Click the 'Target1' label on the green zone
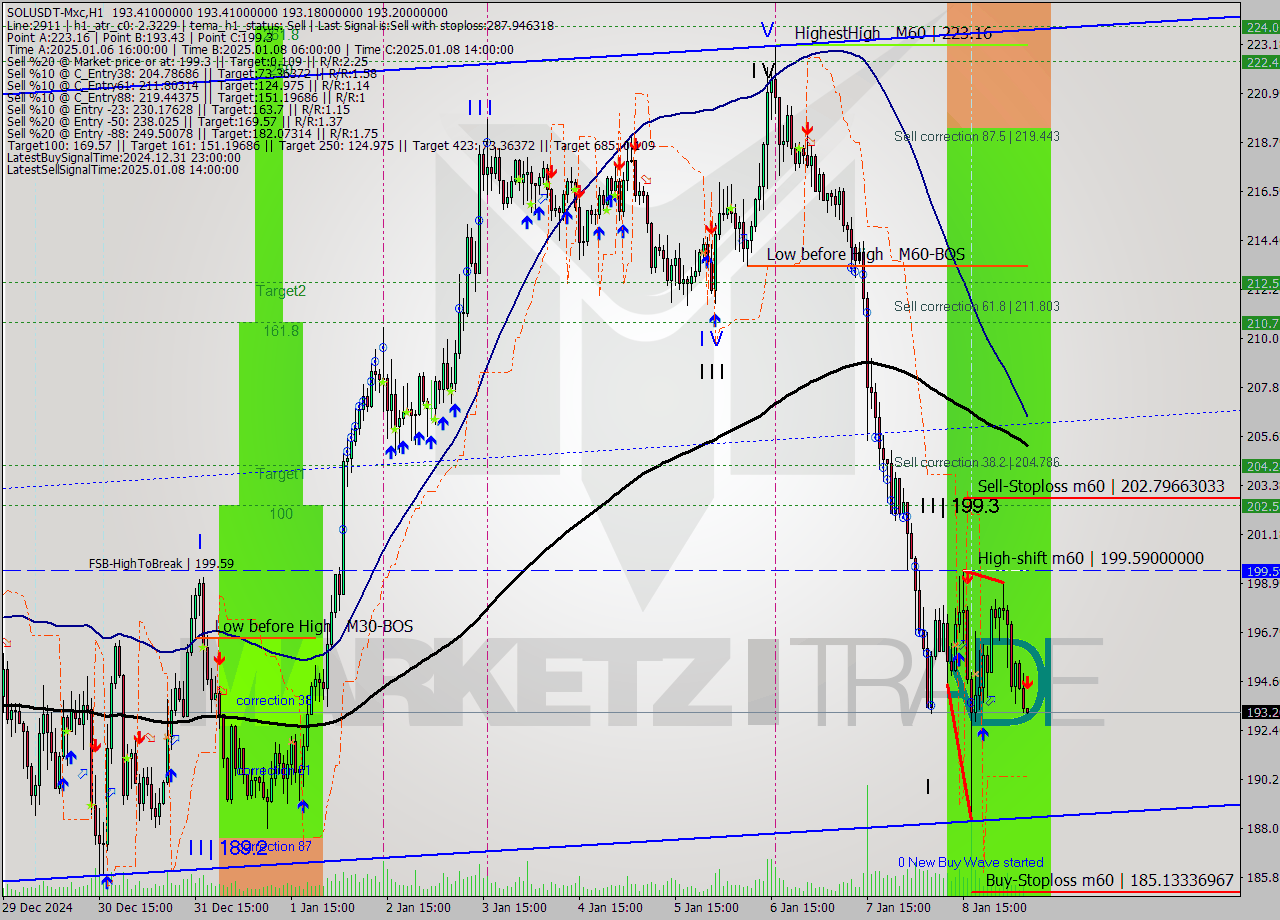 (x=281, y=473)
